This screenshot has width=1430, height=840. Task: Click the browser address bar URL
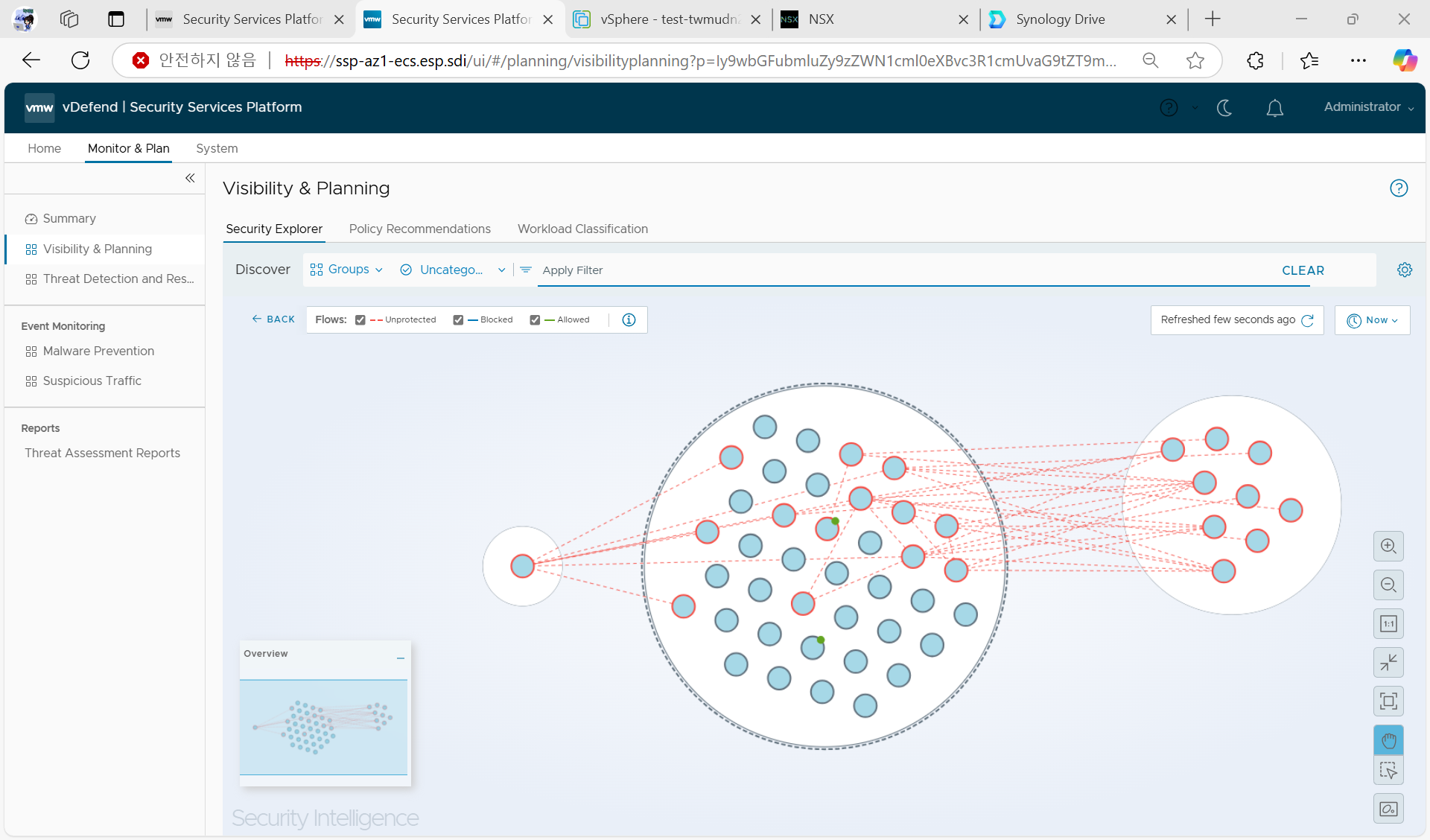tap(700, 60)
